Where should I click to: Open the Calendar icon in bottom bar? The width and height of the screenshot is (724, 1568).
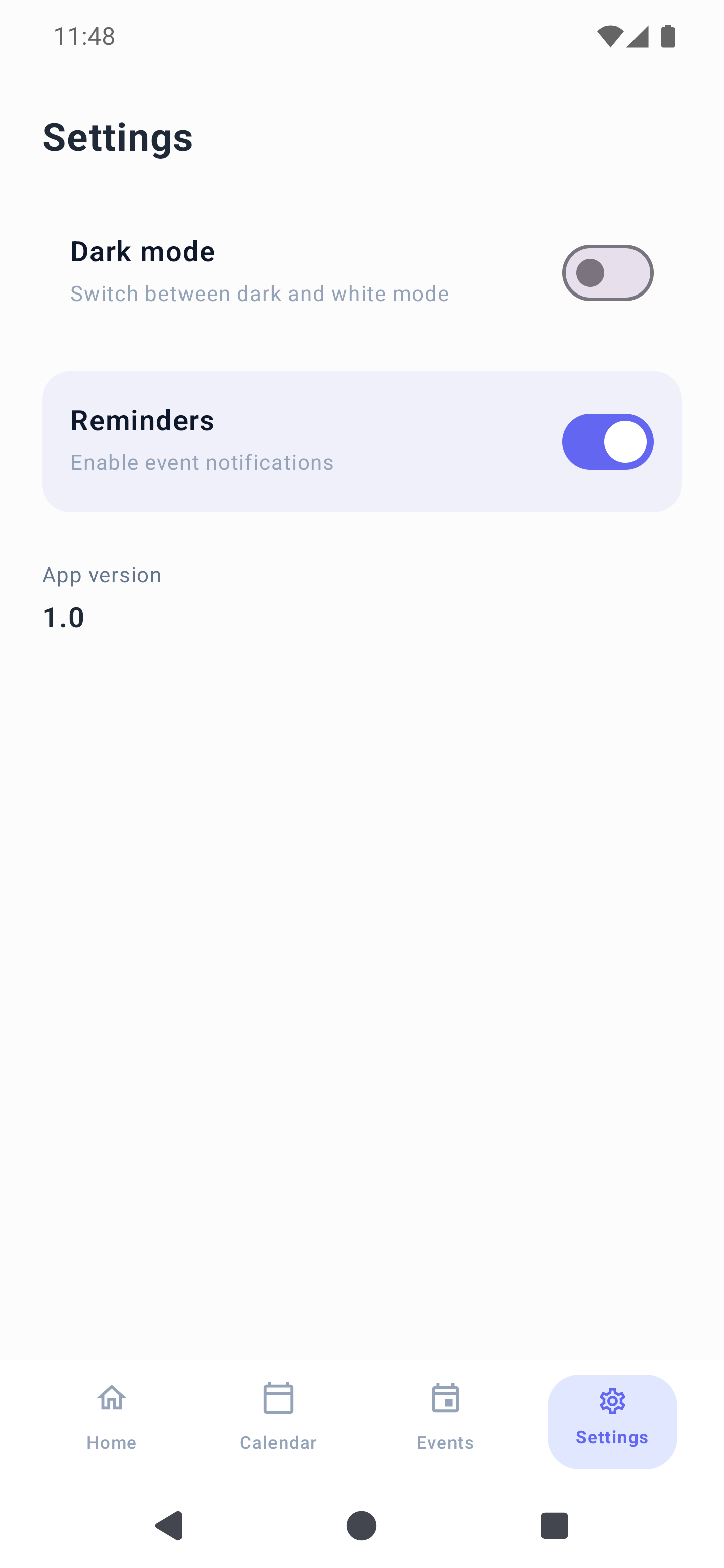[278, 1398]
